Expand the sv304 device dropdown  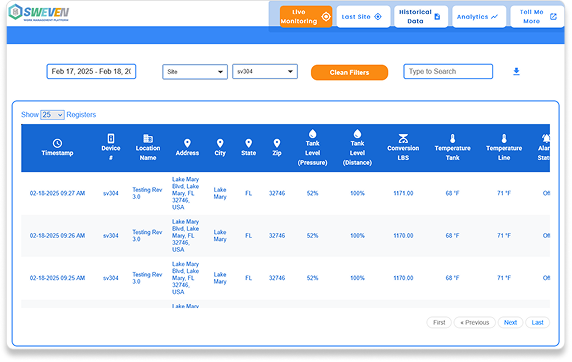(x=265, y=72)
